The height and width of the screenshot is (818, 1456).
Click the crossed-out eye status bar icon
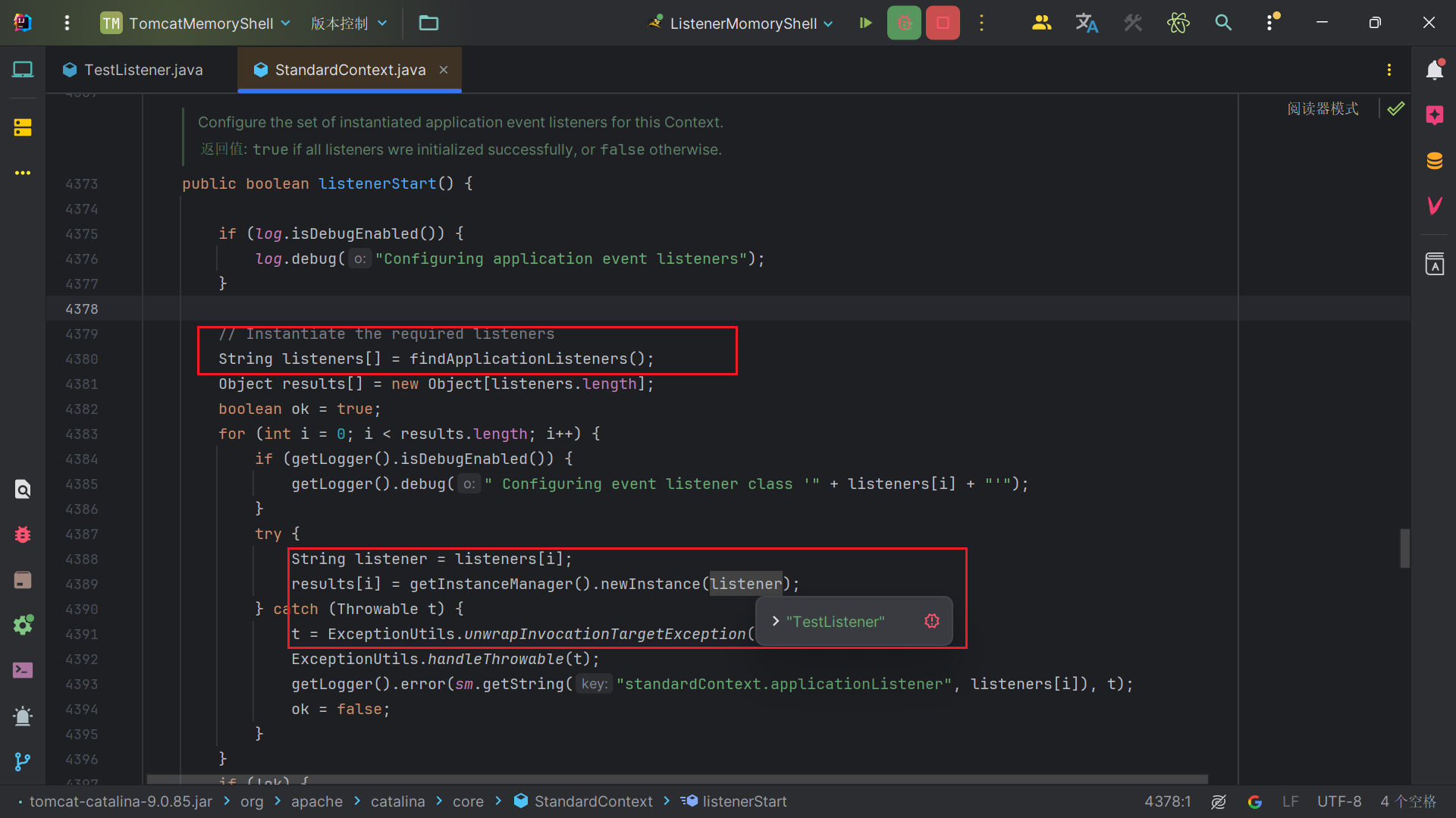1219,801
